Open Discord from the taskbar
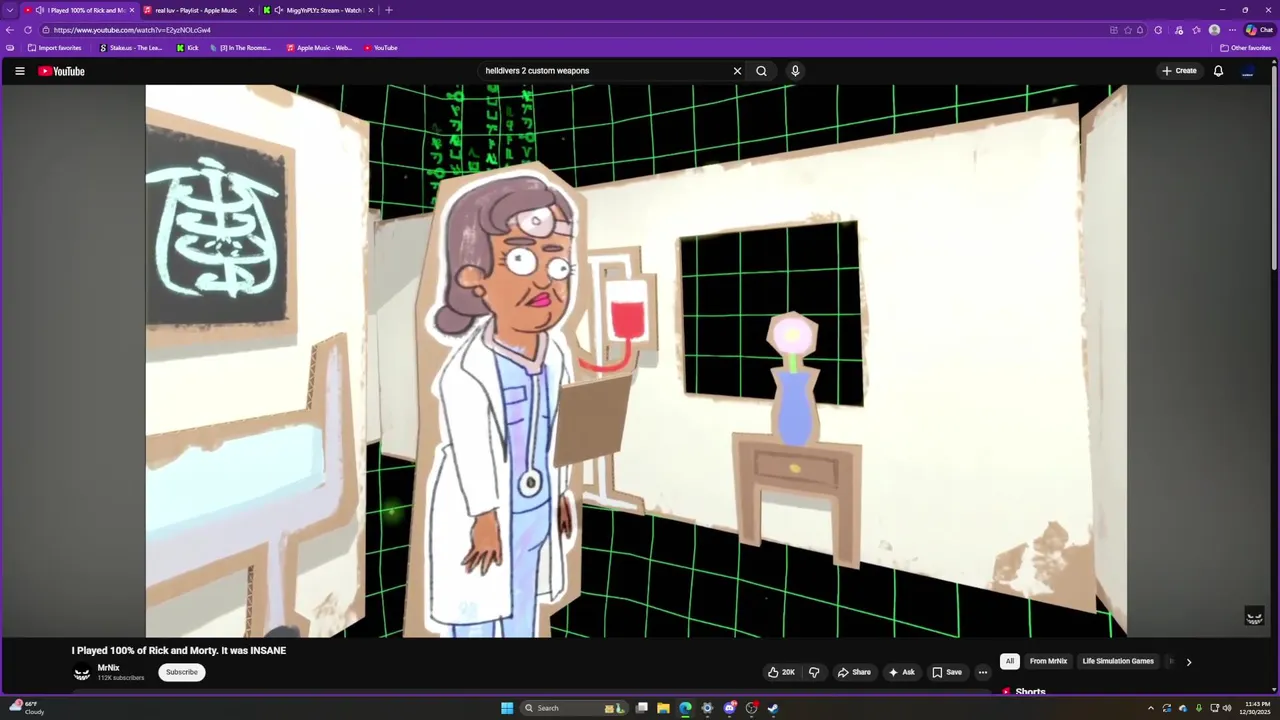Screen dimensions: 1280x720 click(729, 708)
